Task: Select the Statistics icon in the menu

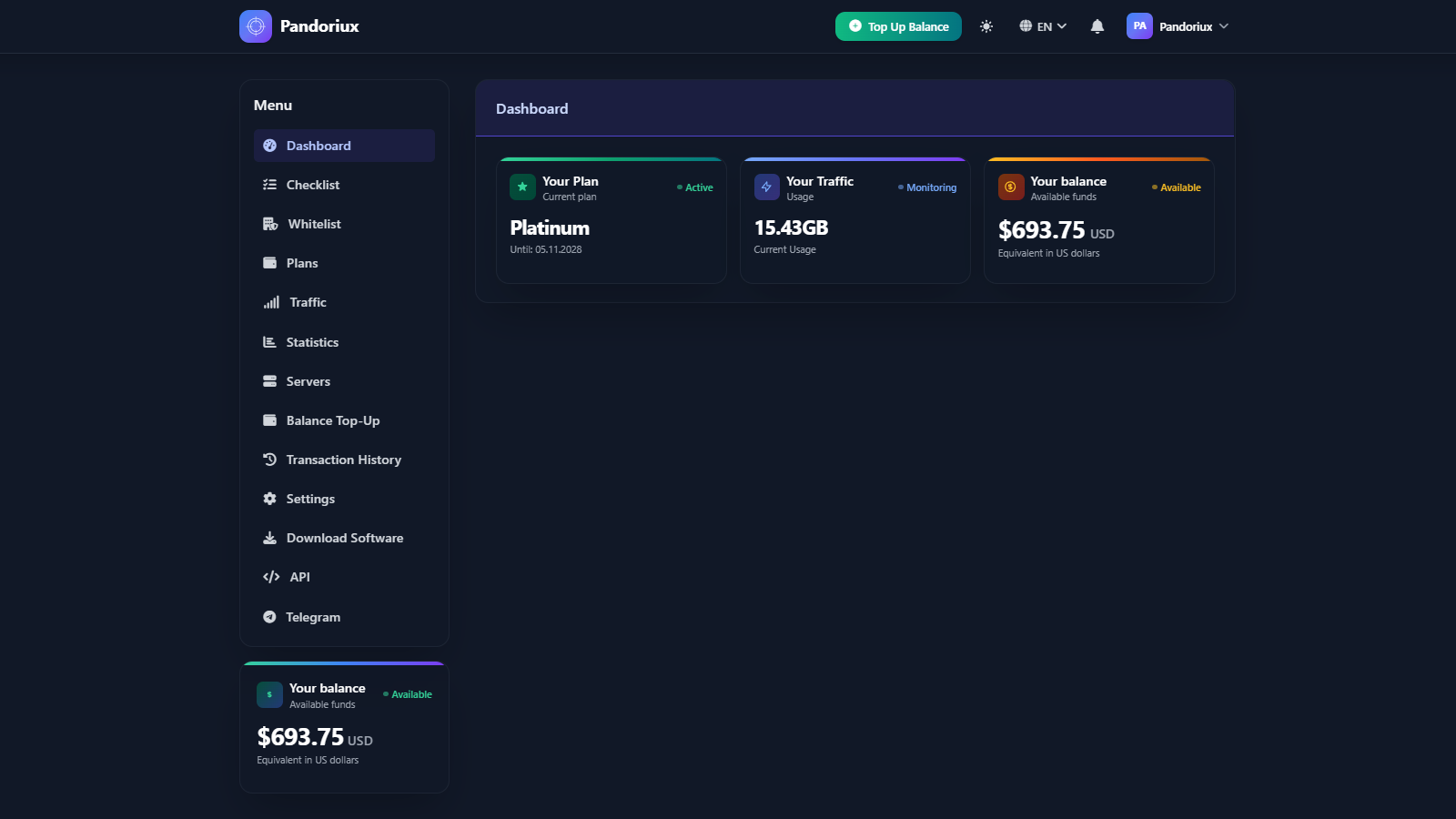Action: click(x=269, y=342)
